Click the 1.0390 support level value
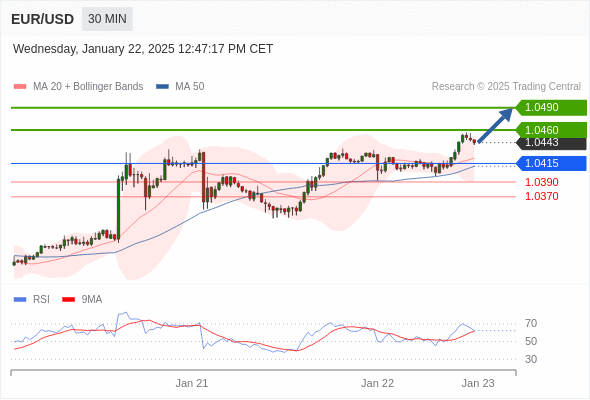The height and width of the screenshot is (400, 590). coord(542,182)
